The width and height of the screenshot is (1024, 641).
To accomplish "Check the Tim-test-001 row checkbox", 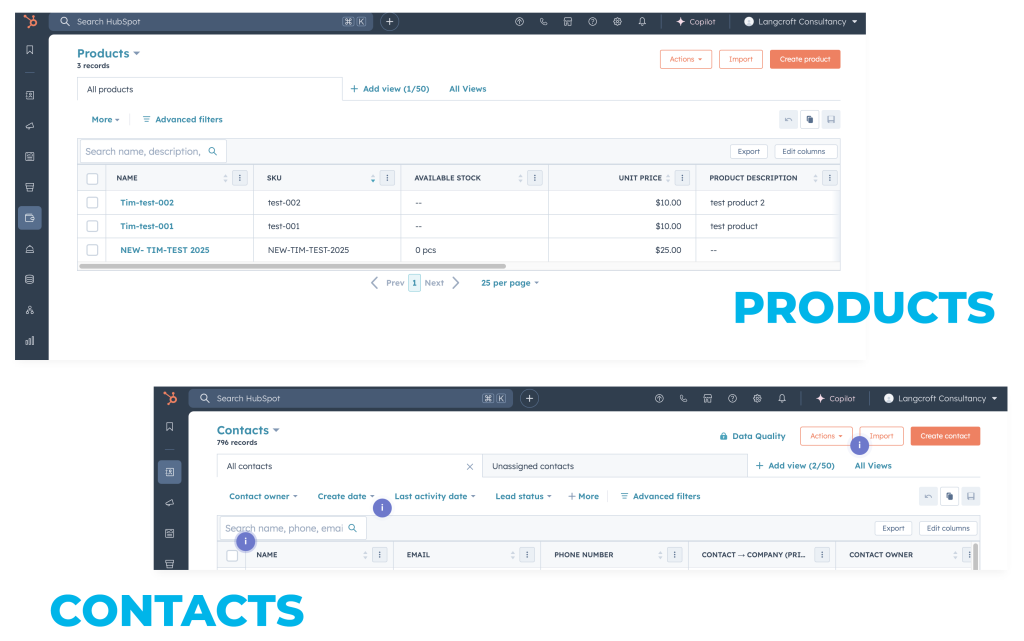I will tap(92, 226).
